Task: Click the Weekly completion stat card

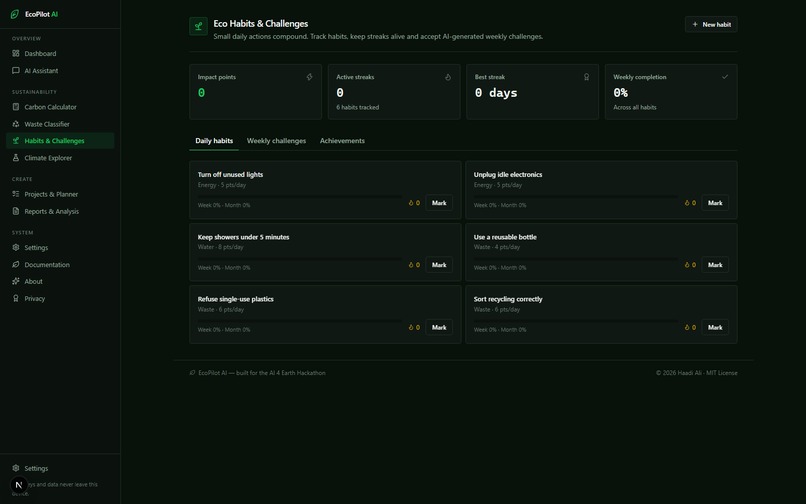Action: (x=671, y=92)
